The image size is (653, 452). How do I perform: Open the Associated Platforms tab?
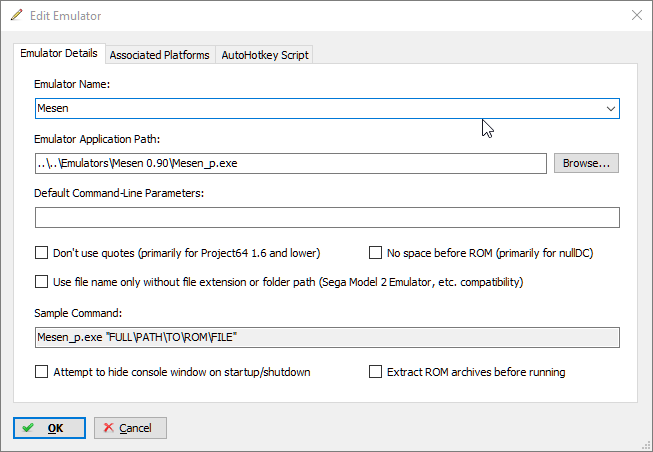[x=160, y=55]
